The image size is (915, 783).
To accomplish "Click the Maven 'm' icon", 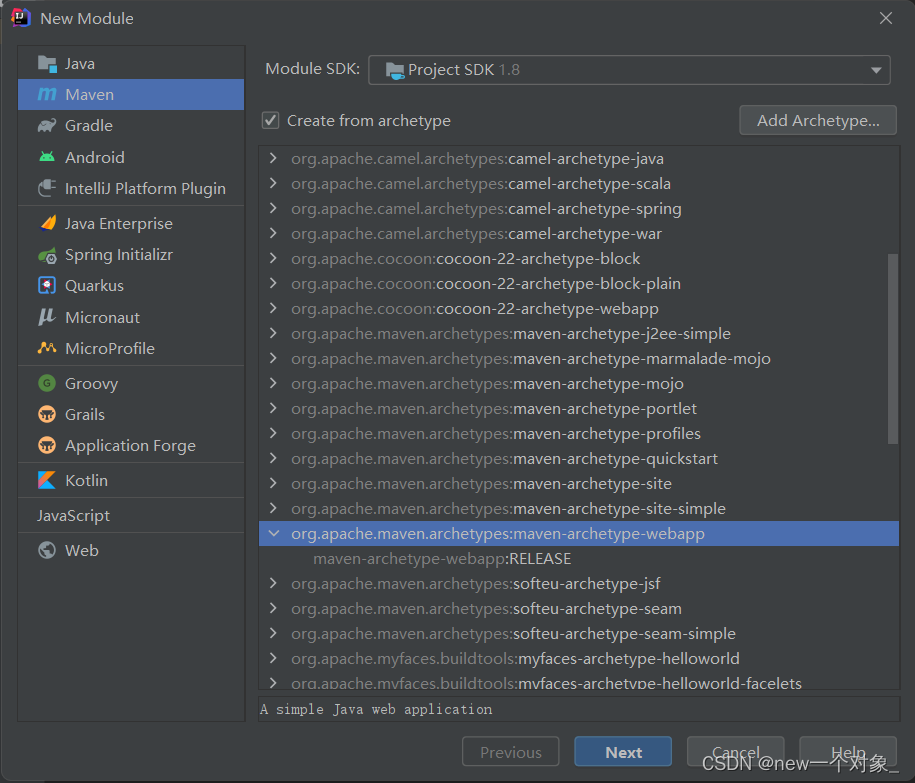I will coord(47,94).
